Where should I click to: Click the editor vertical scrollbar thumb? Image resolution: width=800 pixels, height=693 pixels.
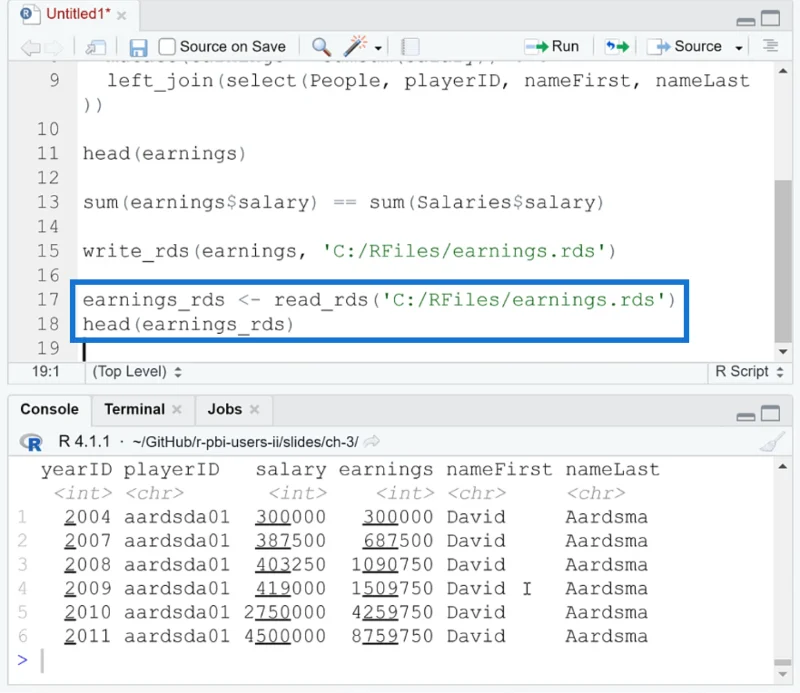pos(783,261)
